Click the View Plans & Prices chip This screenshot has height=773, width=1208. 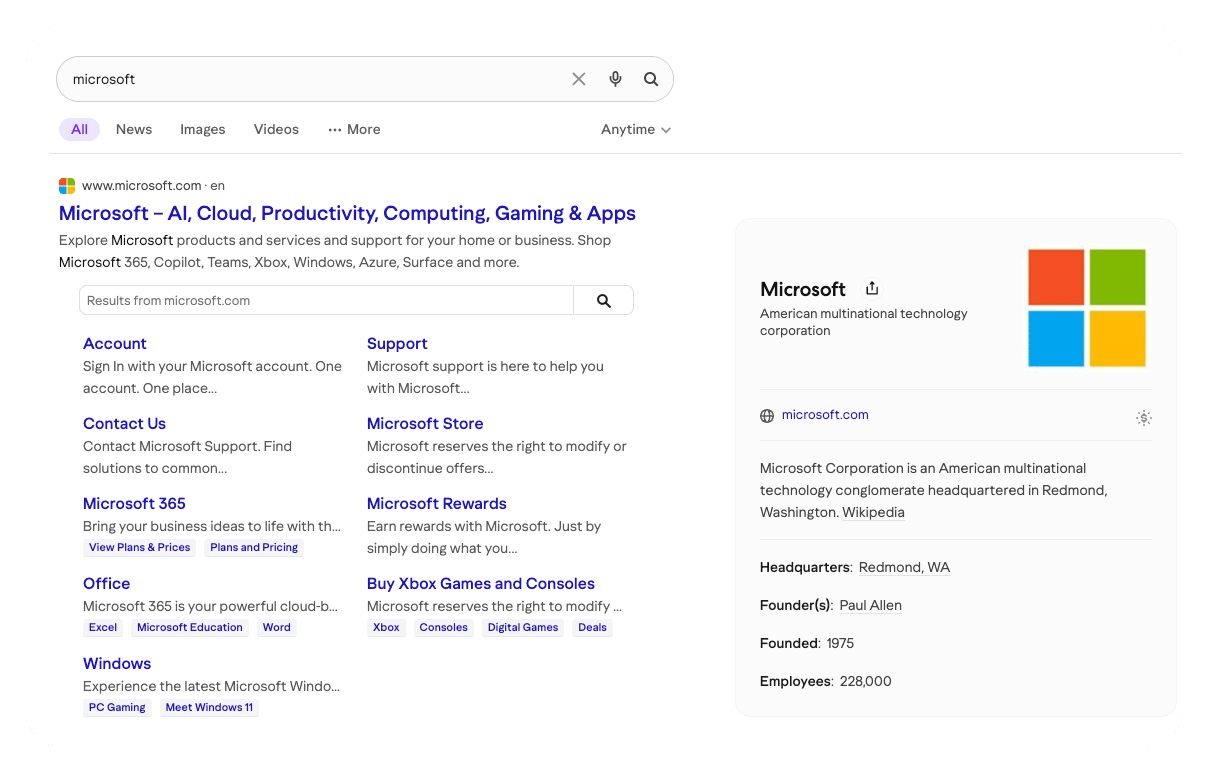(x=140, y=547)
